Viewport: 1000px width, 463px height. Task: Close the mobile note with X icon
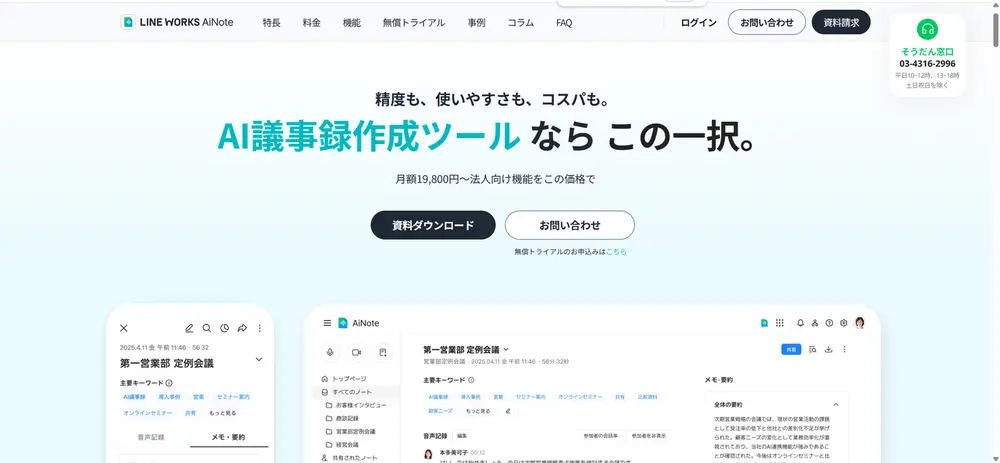[x=124, y=328]
